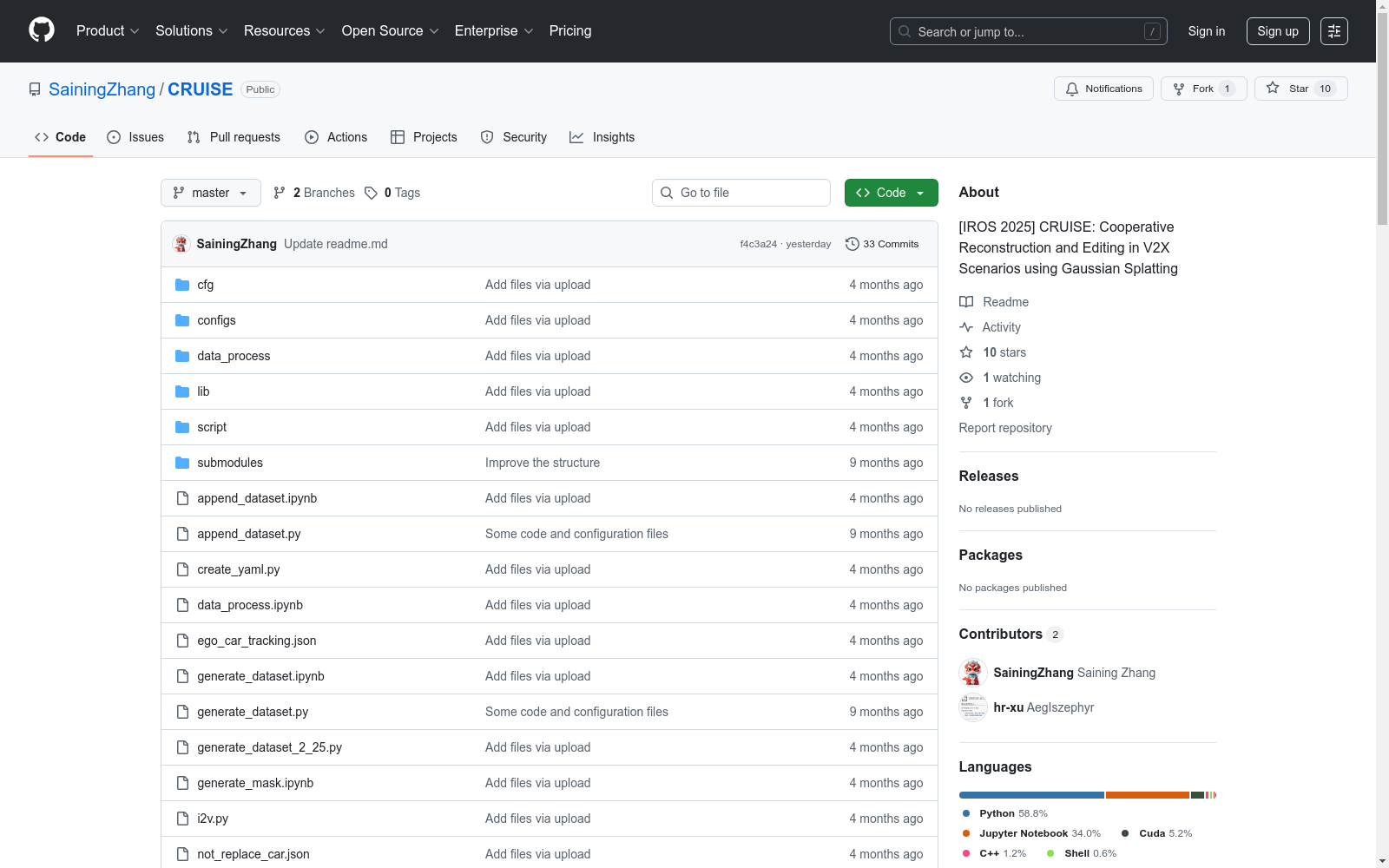Image resolution: width=1389 pixels, height=868 pixels.
Task: Click the bell icon in Notifications
Action: pos(1072,89)
